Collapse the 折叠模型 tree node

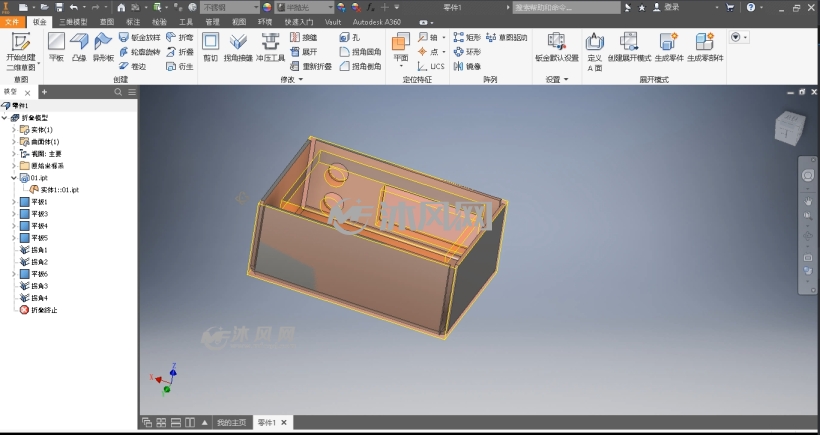(5, 118)
